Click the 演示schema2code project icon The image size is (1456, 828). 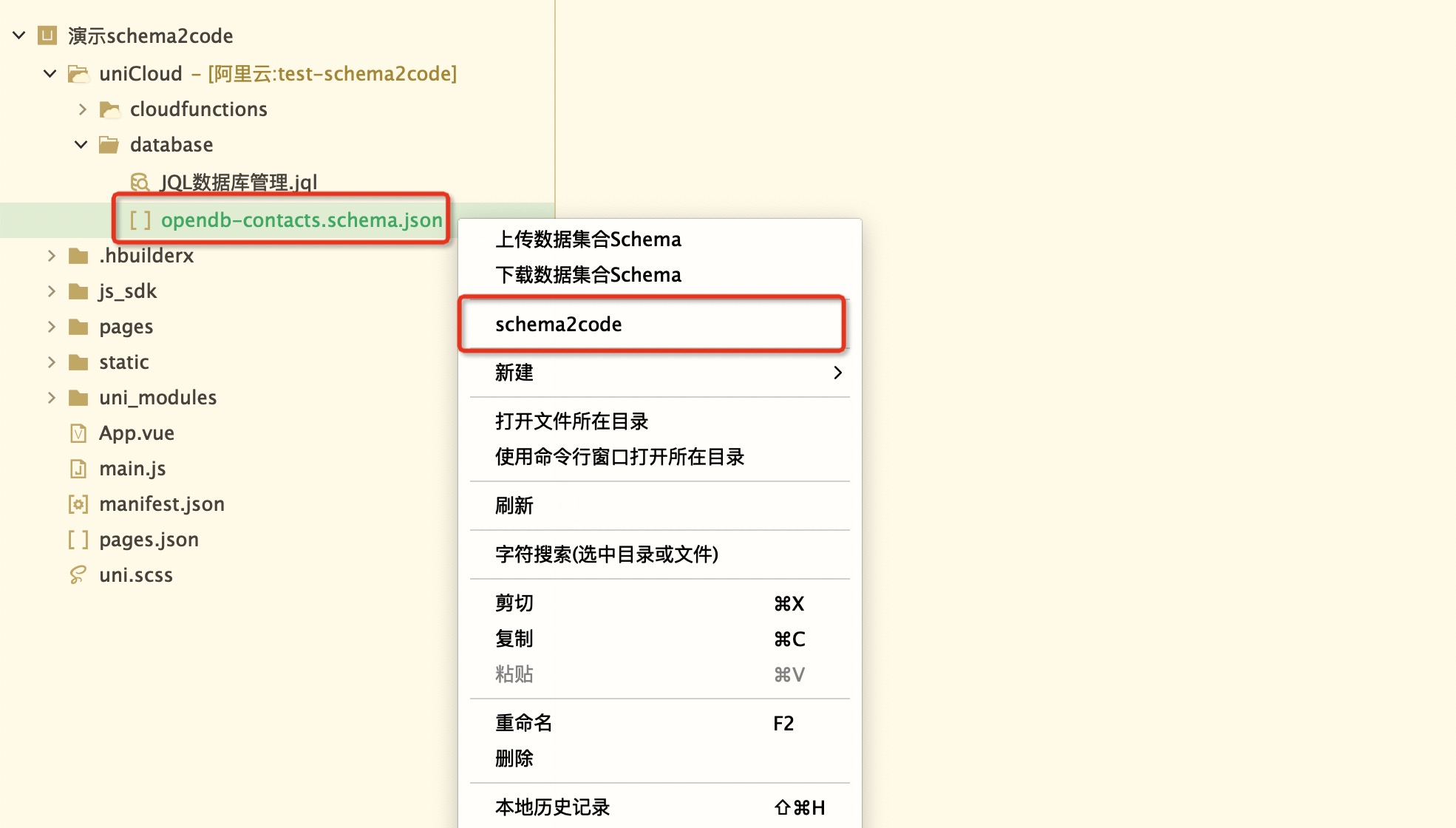pos(47,35)
